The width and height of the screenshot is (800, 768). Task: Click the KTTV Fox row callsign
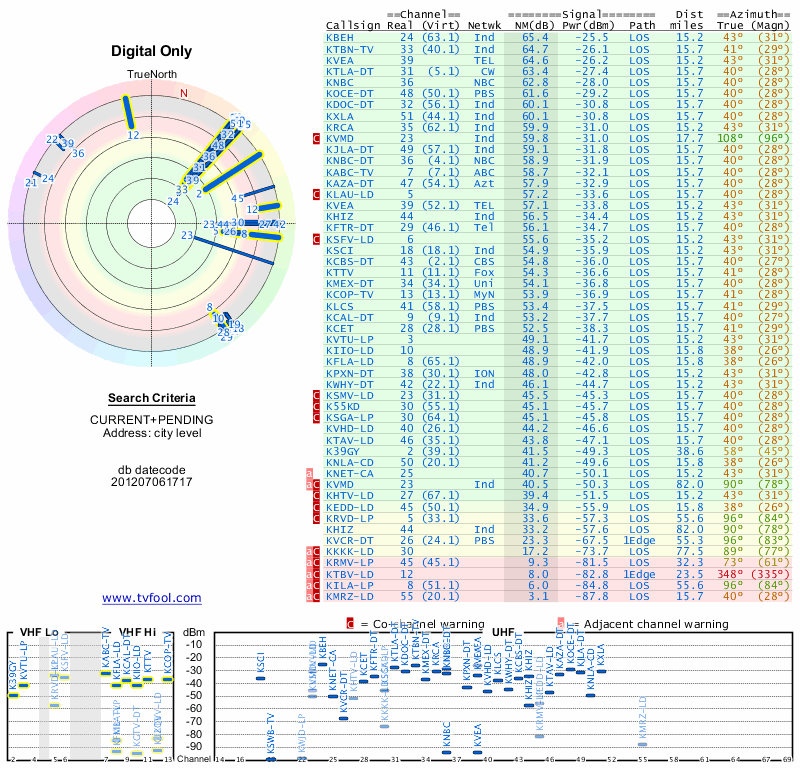pyautogui.click(x=340, y=272)
